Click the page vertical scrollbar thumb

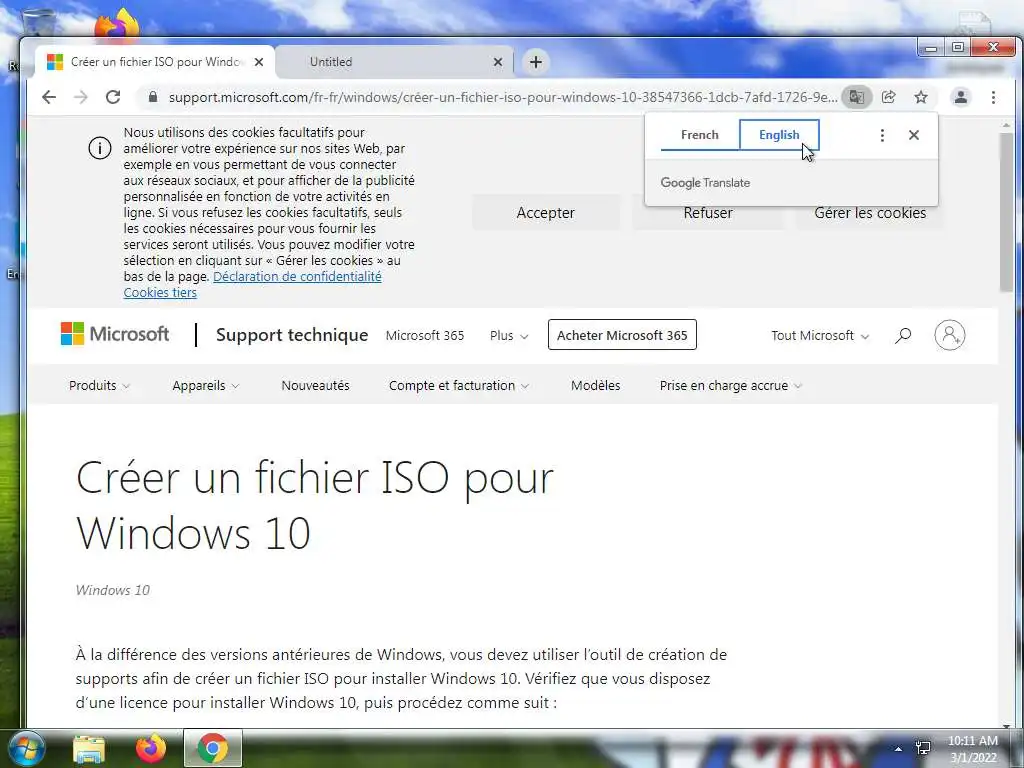coord(1006,212)
